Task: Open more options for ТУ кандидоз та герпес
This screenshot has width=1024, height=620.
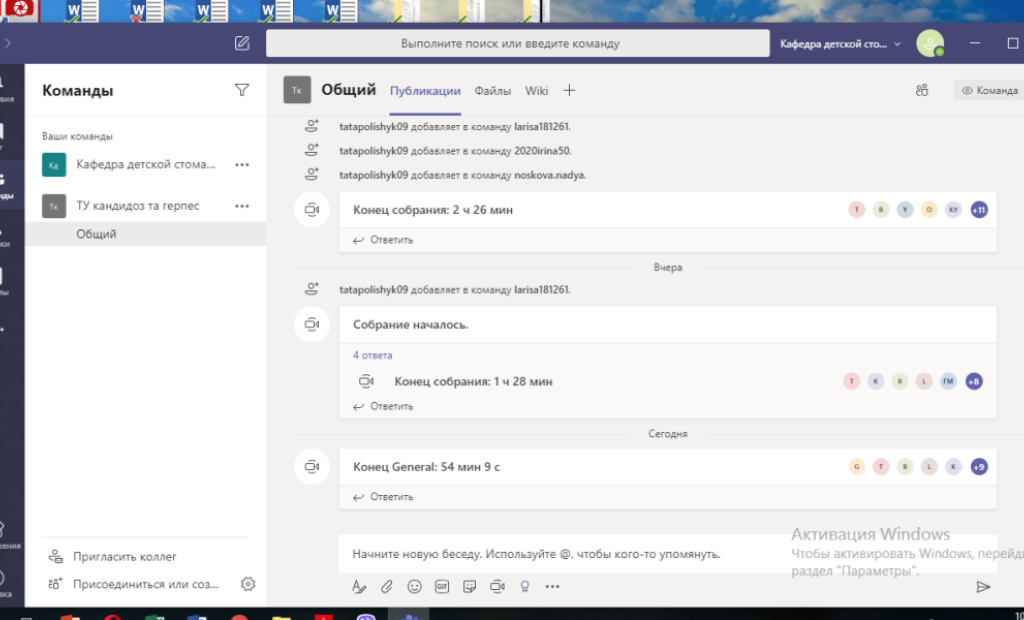Action: tap(241, 206)
